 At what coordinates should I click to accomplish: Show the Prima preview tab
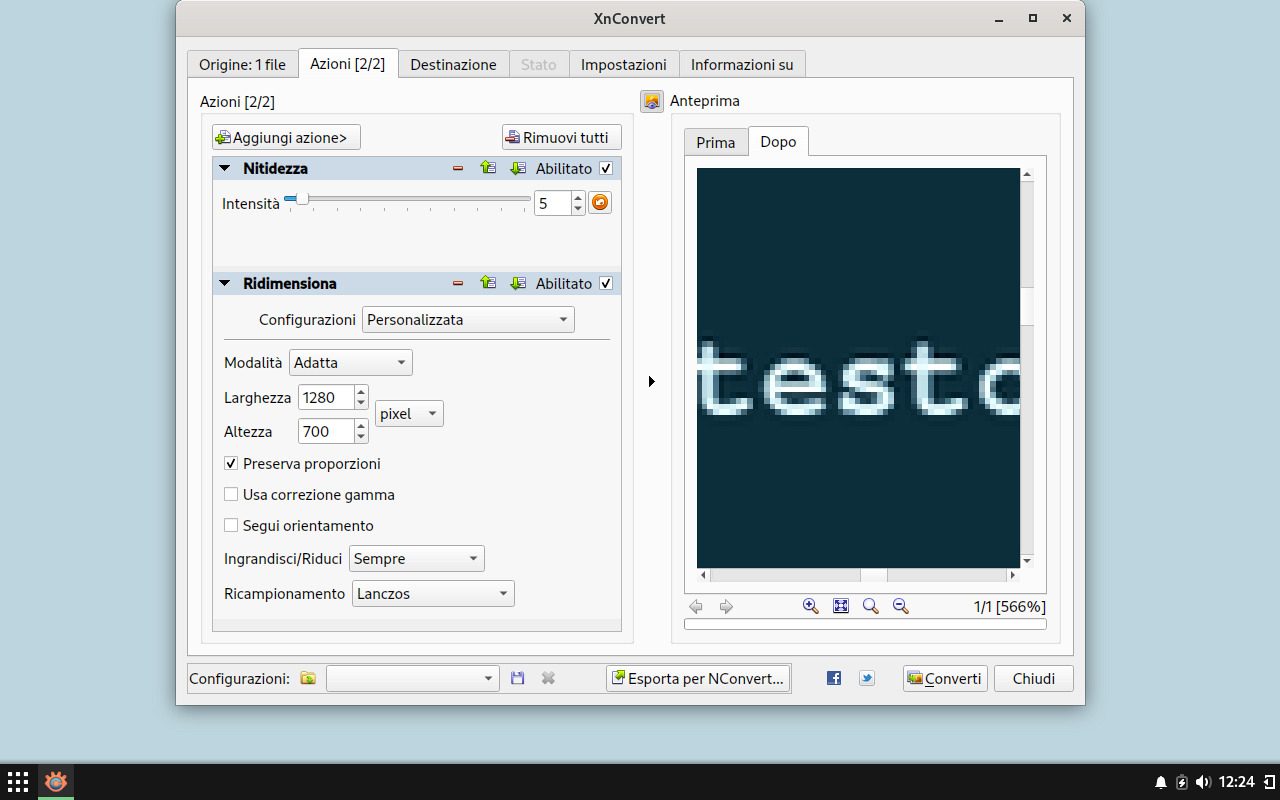point(716,142)
